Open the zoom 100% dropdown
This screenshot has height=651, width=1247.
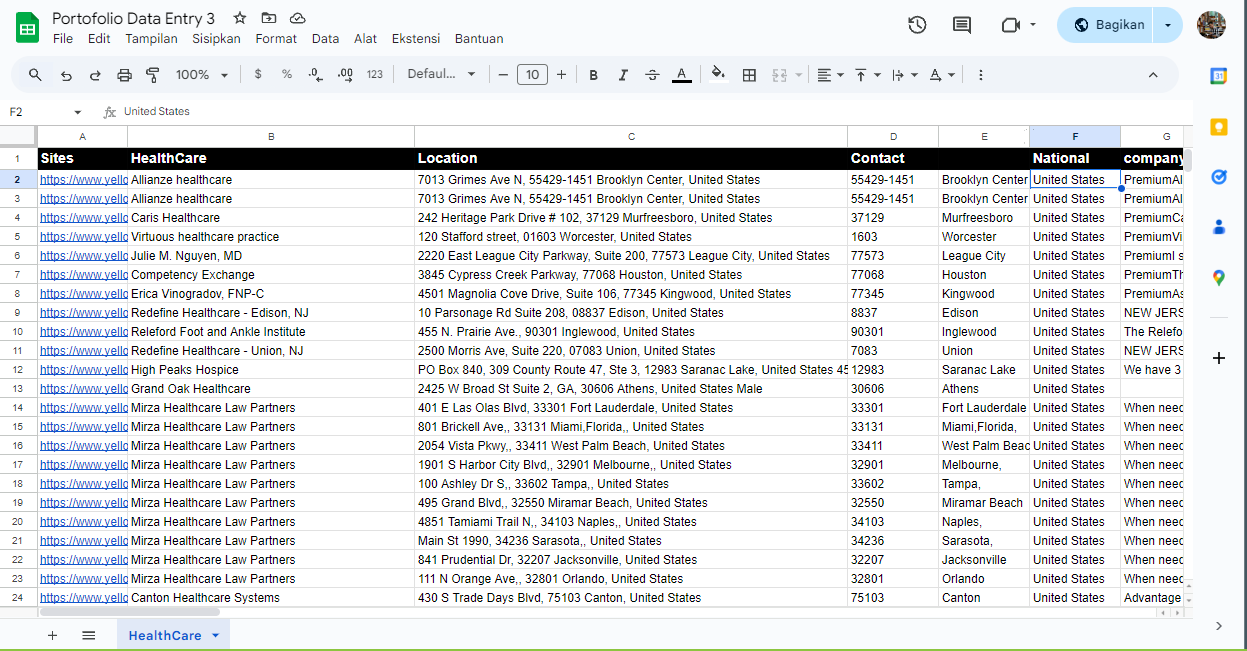(202, 75)
